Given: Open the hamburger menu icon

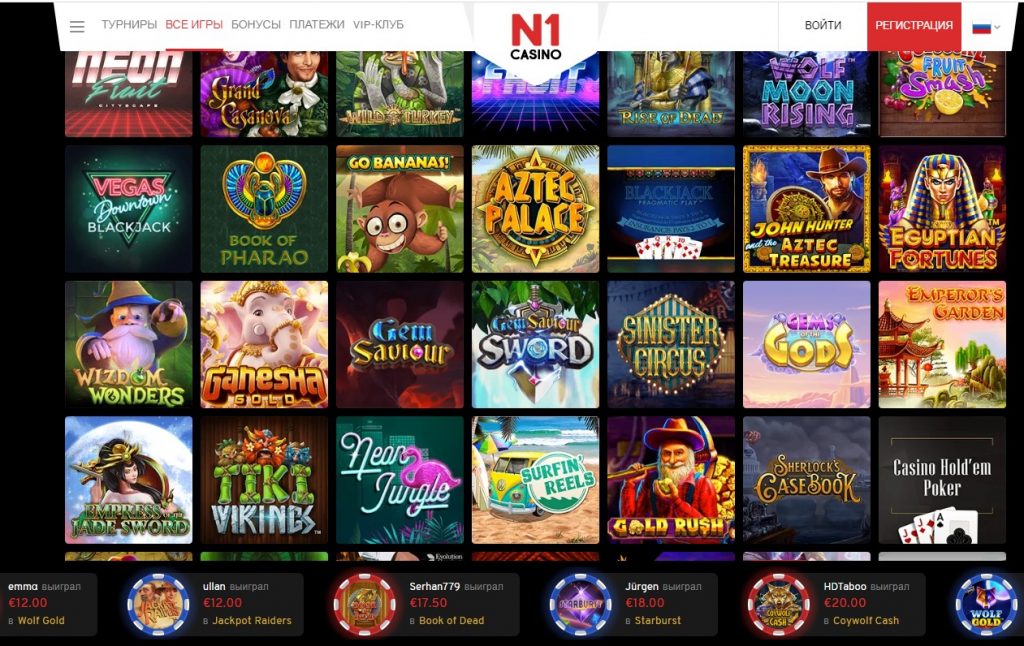Looking at the screenshot, I should pos(77,26).
